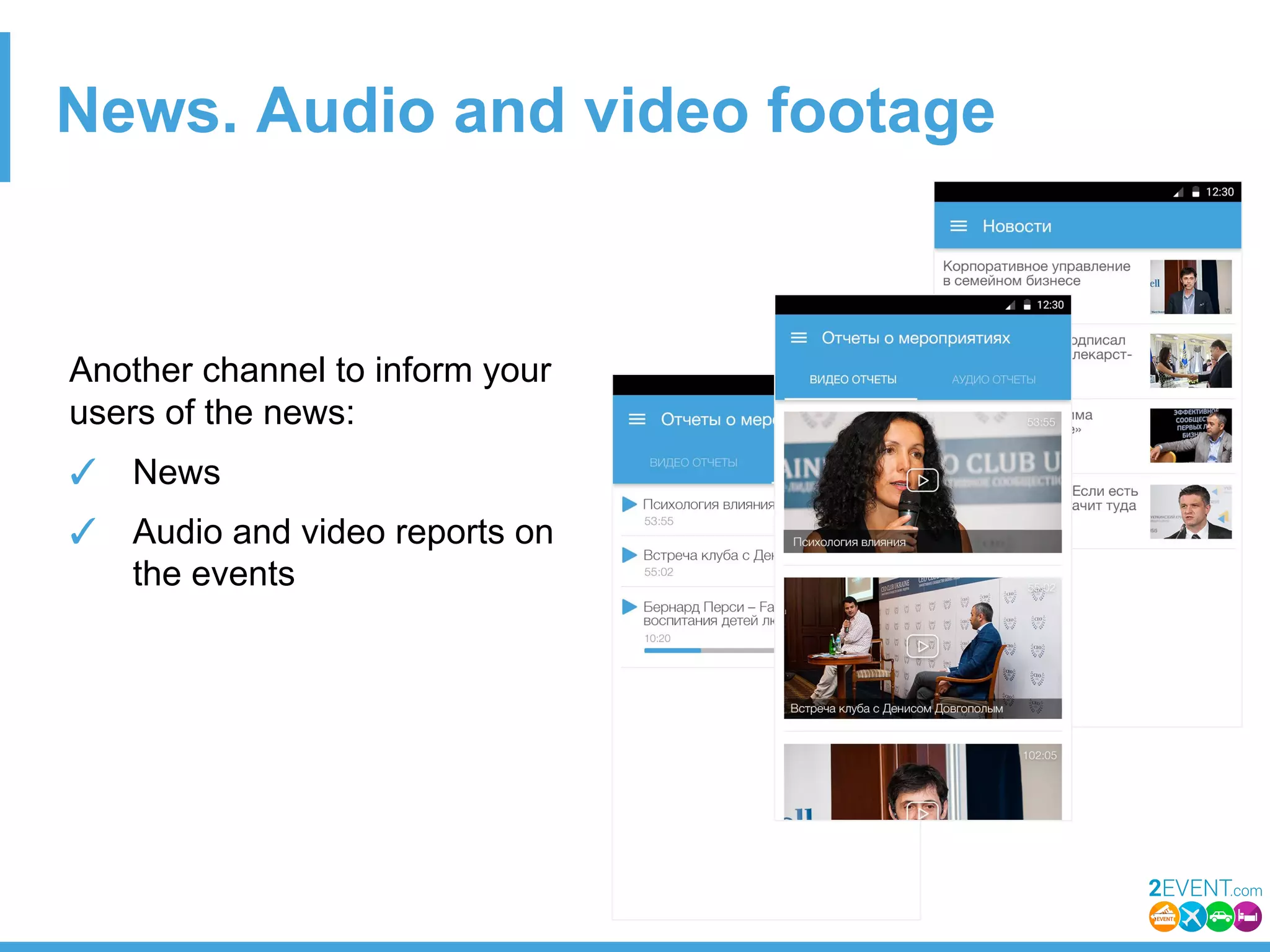Screen dimensions: 1270x952
Task: Click battery icon in Новости status bar
Action: [1196, 192]
